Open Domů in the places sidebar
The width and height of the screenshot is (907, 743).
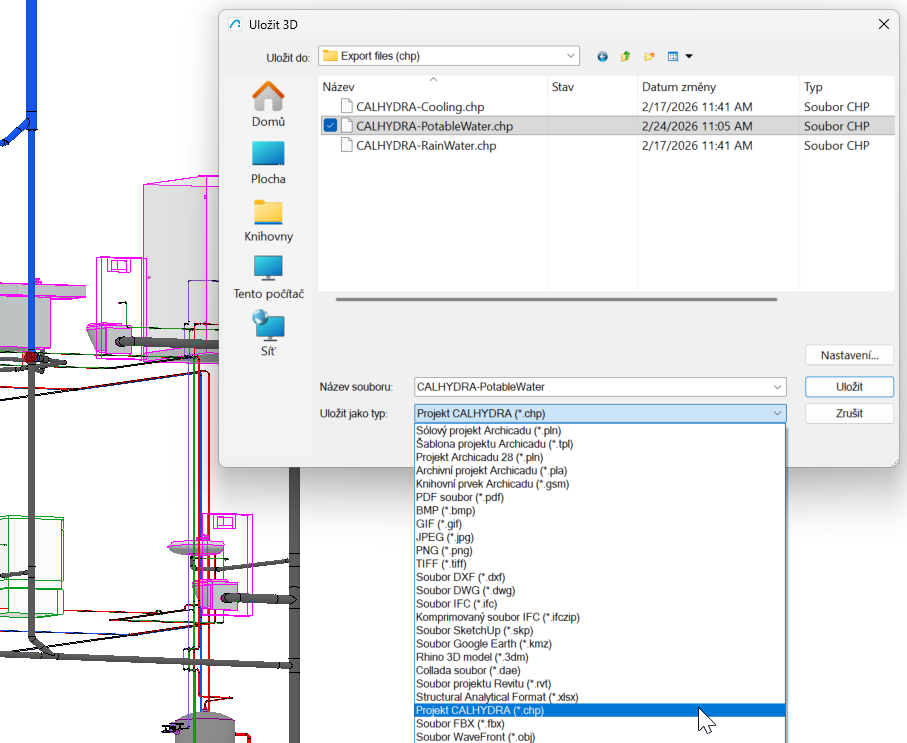tap(268, 104)
